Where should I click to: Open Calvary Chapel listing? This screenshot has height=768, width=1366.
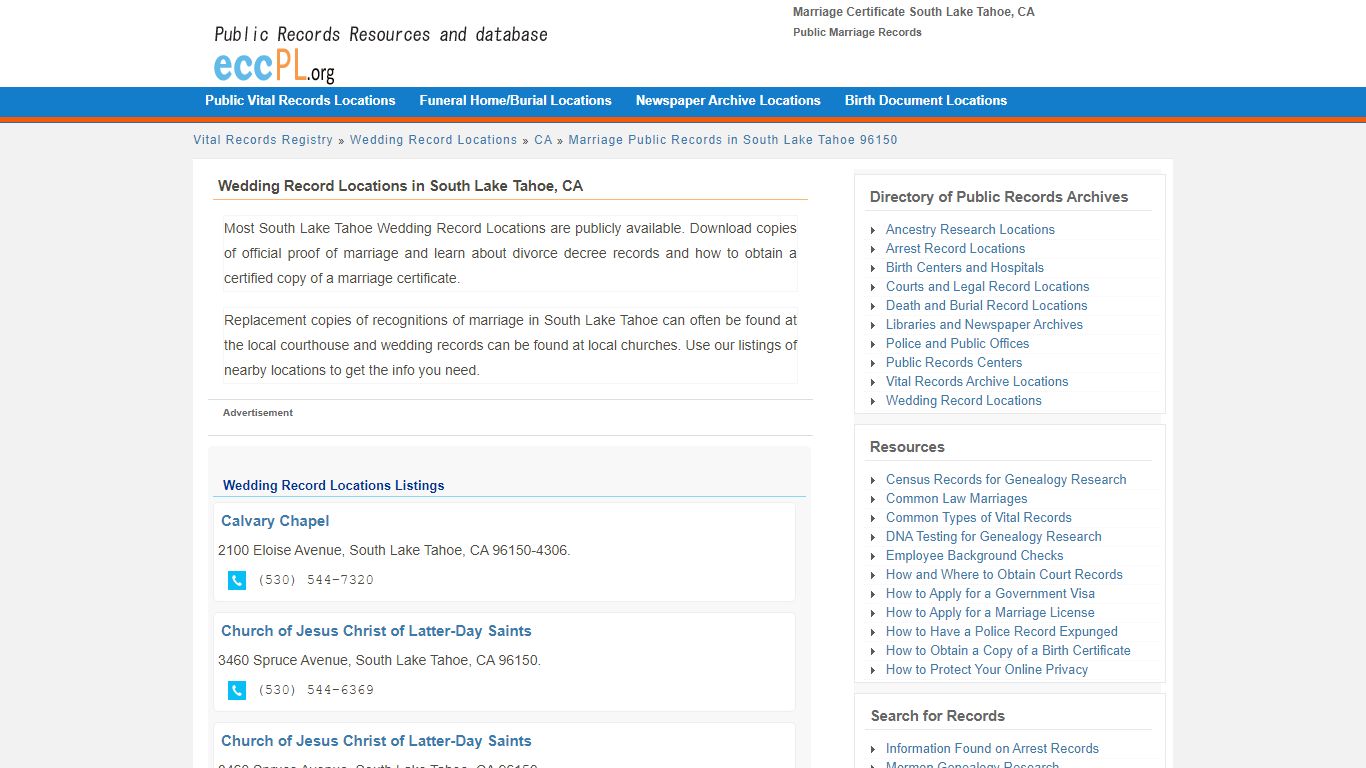275,521
